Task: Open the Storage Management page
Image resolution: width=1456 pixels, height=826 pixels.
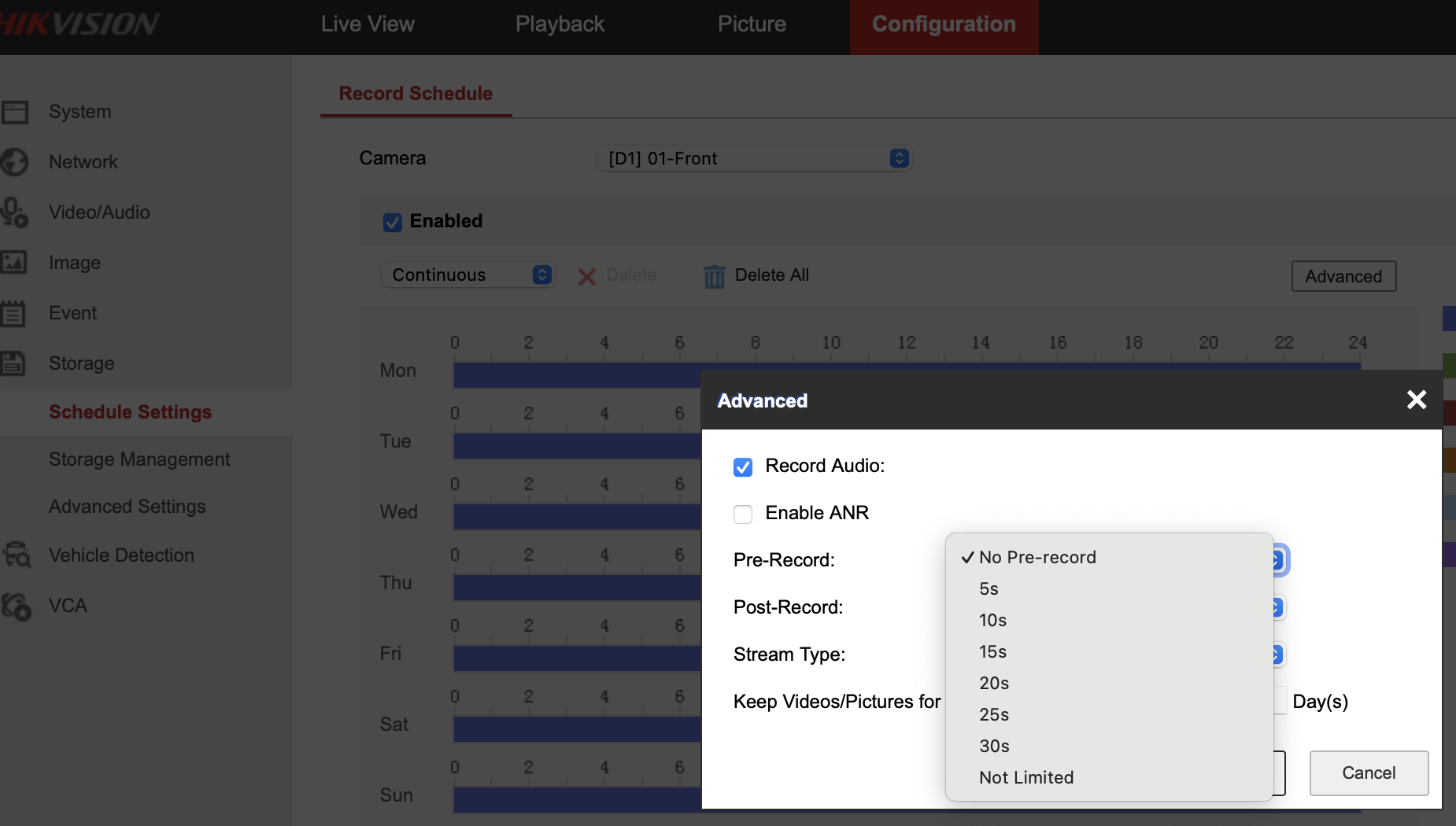Action: pyautogui.click(x=139, y=459)
